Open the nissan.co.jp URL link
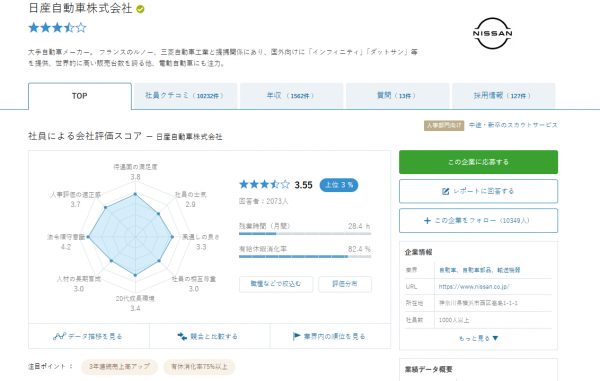Viewport: 600px width, 381px height. (474, 287)
